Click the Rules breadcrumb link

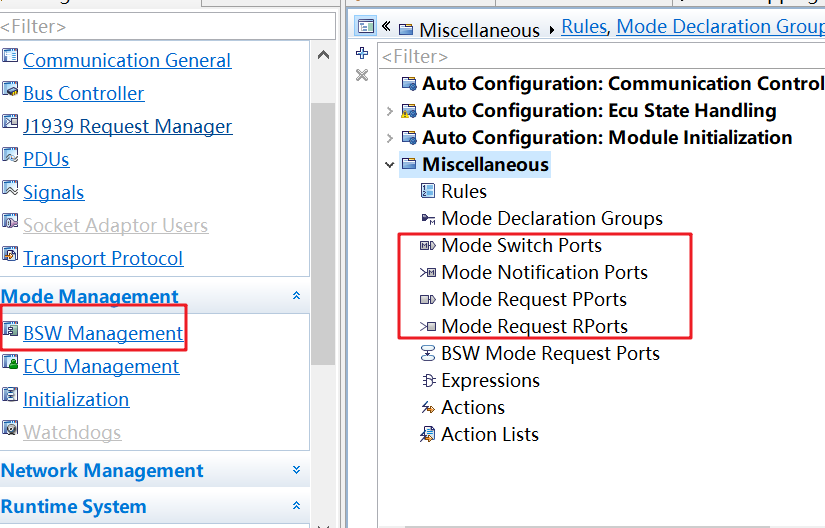(584, 27)
